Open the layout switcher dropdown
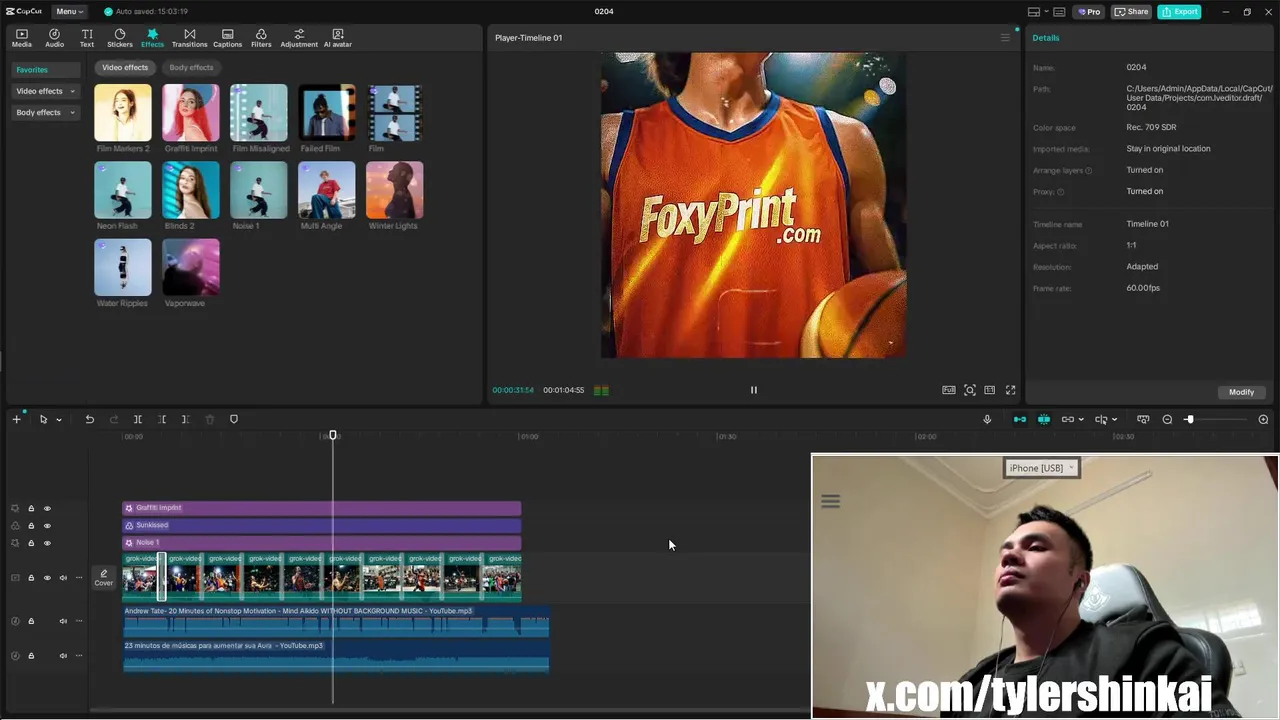The height and width of the screenshot is (720, 1280). [1037, 12]
